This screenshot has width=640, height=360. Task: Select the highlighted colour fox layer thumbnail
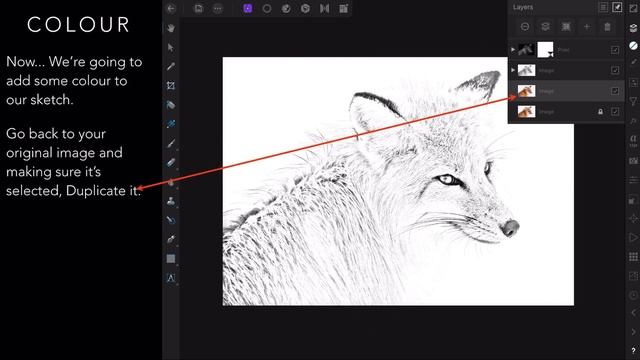pyautogui.click(x=526, y=91)
